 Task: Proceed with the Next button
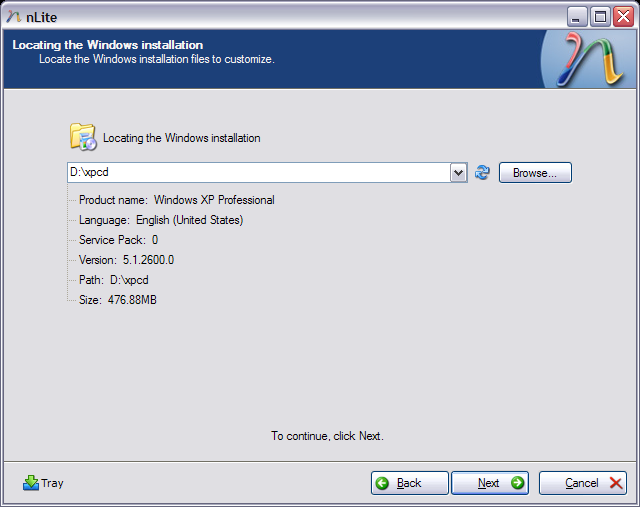[x=490, y=483]
